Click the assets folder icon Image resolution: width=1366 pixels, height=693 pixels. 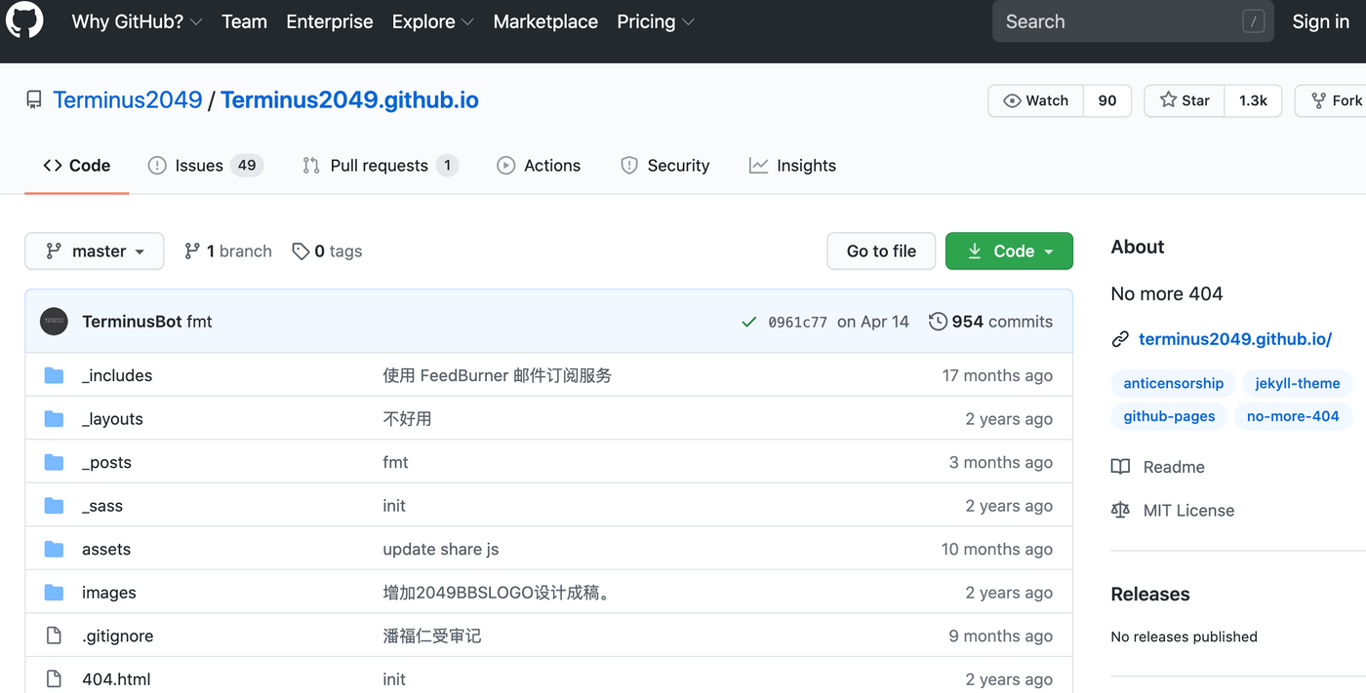click(x=54, y=549)
